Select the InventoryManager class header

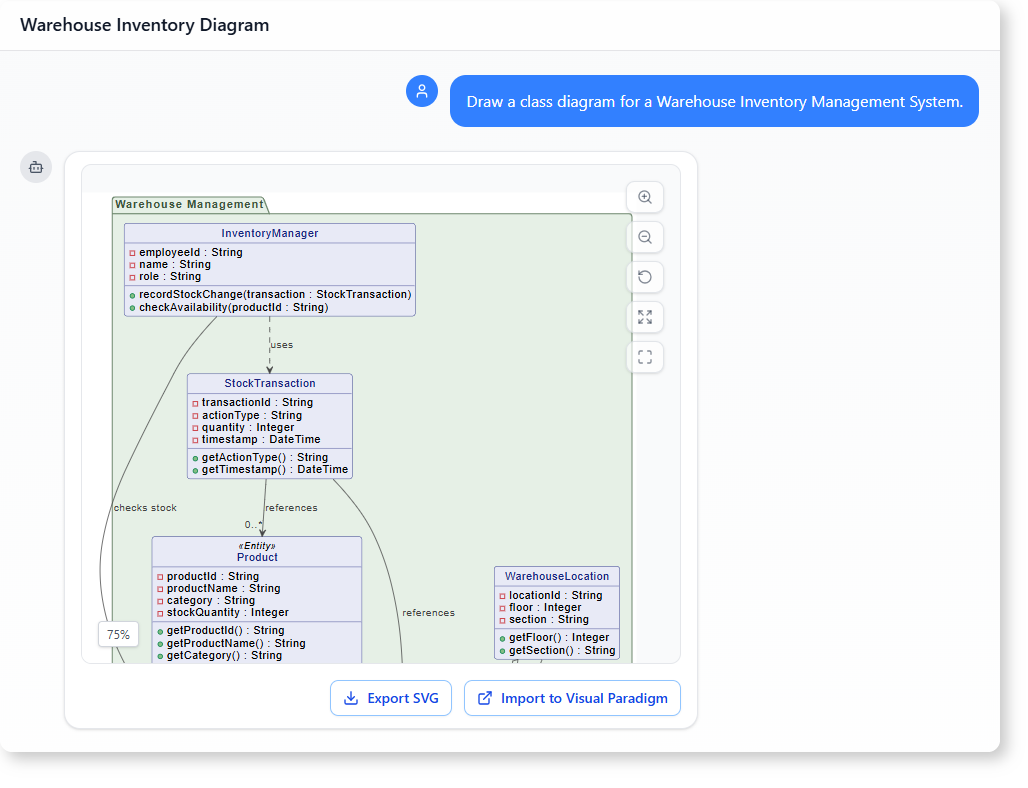[270, 233]
